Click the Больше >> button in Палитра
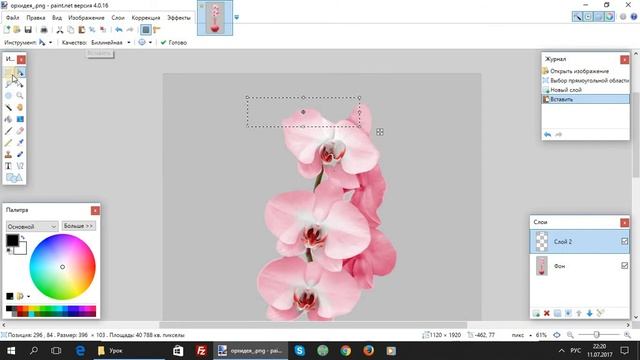The width and height of the screenshot is (640, 360). click(78, 226)
